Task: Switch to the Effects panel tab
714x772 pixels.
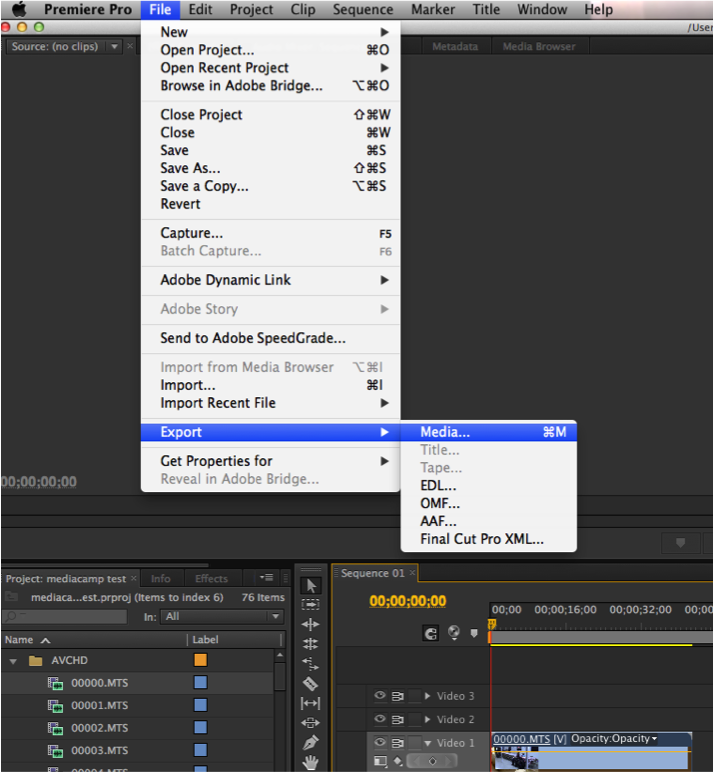Action: (211, 578)
